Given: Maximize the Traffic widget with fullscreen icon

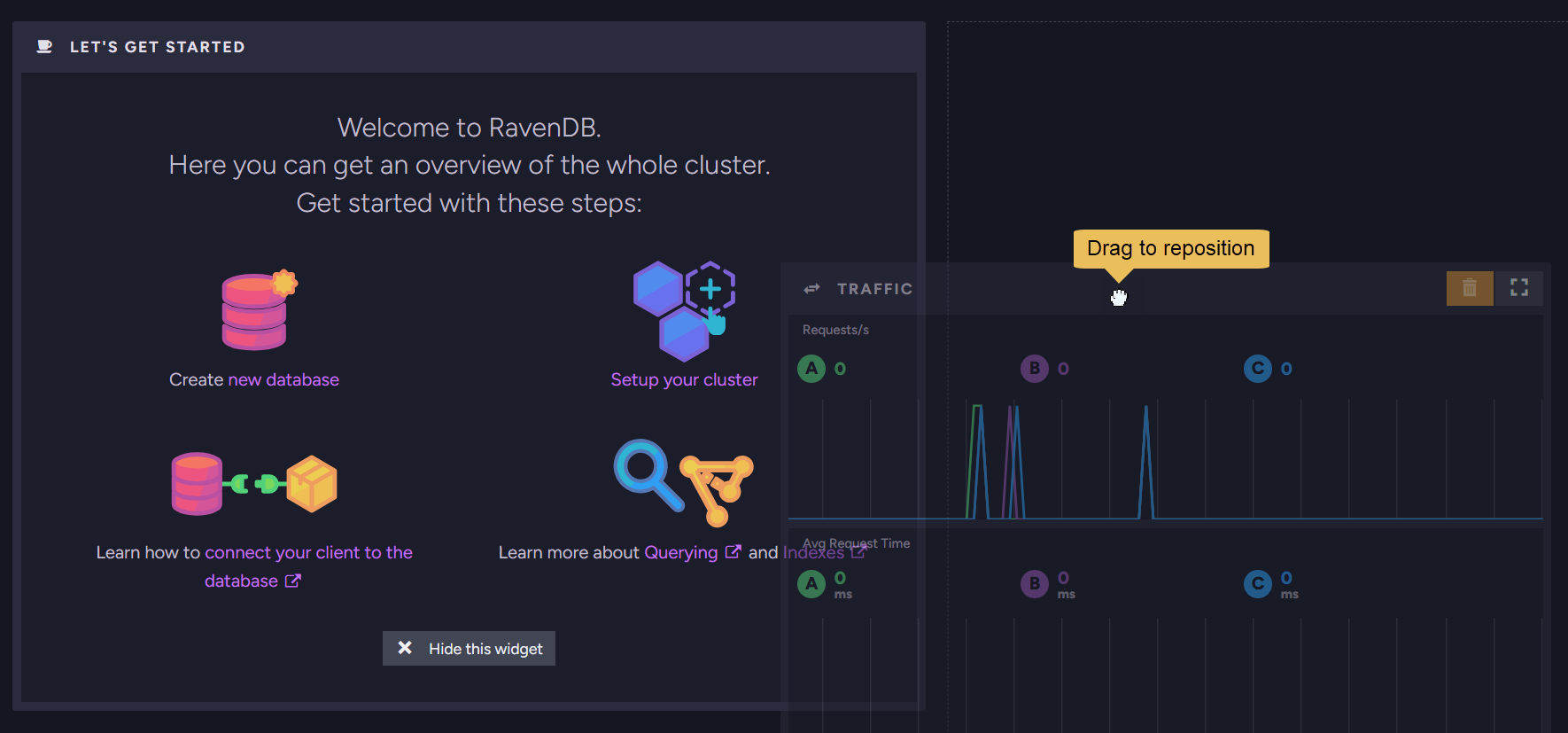Looking at the screenshot, I should pyautogui.click(x=1519, y=288).
